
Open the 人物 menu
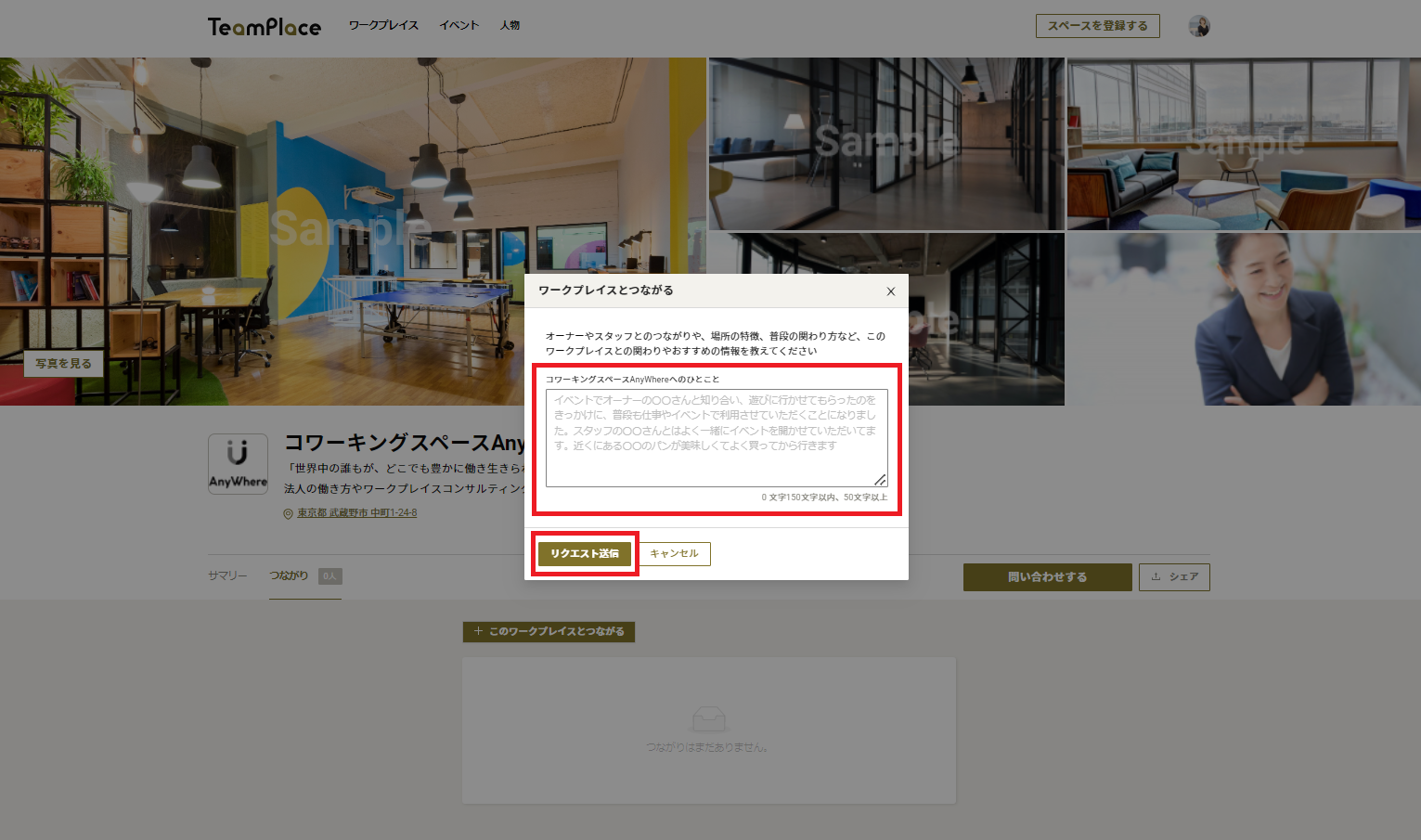point(510,26)
